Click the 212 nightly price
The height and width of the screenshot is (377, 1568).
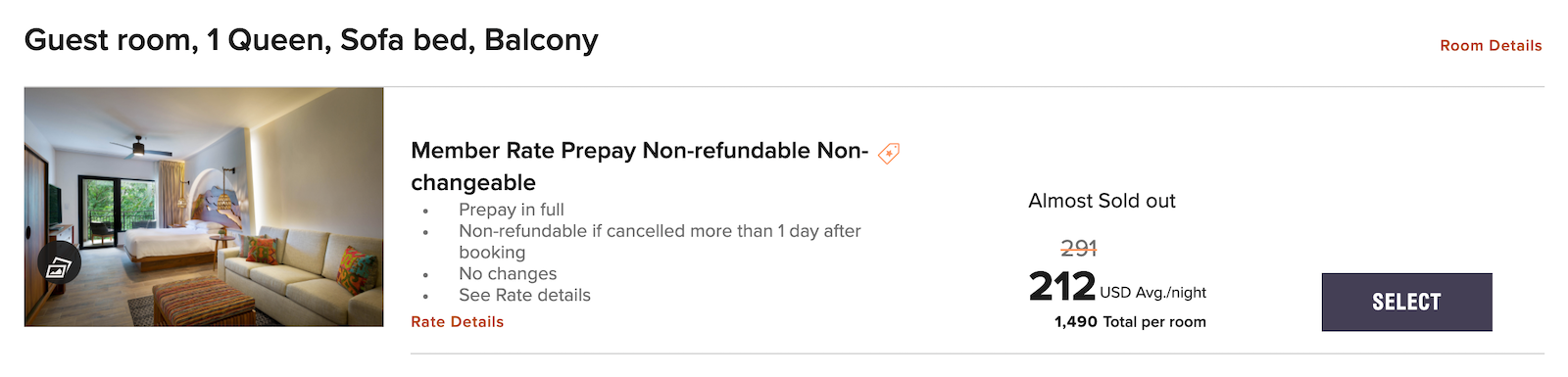click(x=1062, y=286)
